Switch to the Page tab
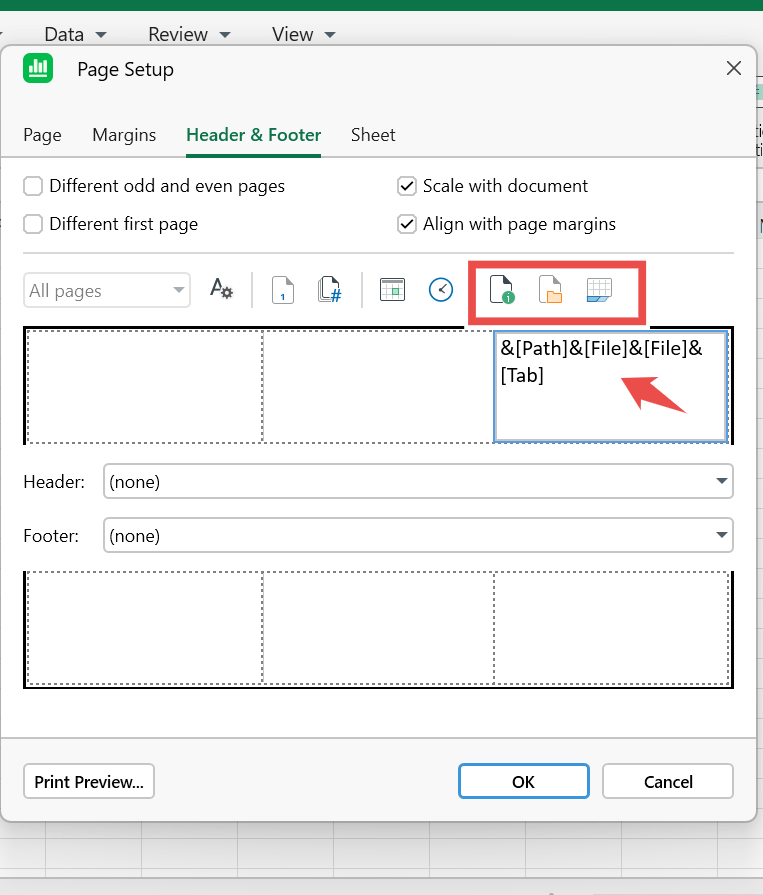The height and width of the screenshot is (895, 763). (x=42, y=135)
